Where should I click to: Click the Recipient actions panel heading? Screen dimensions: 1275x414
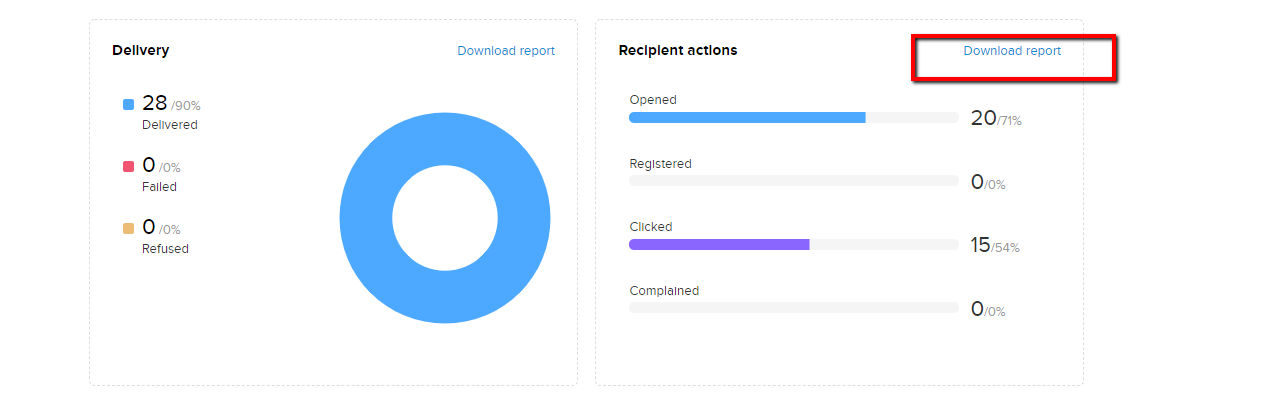(x=678, y=50)
